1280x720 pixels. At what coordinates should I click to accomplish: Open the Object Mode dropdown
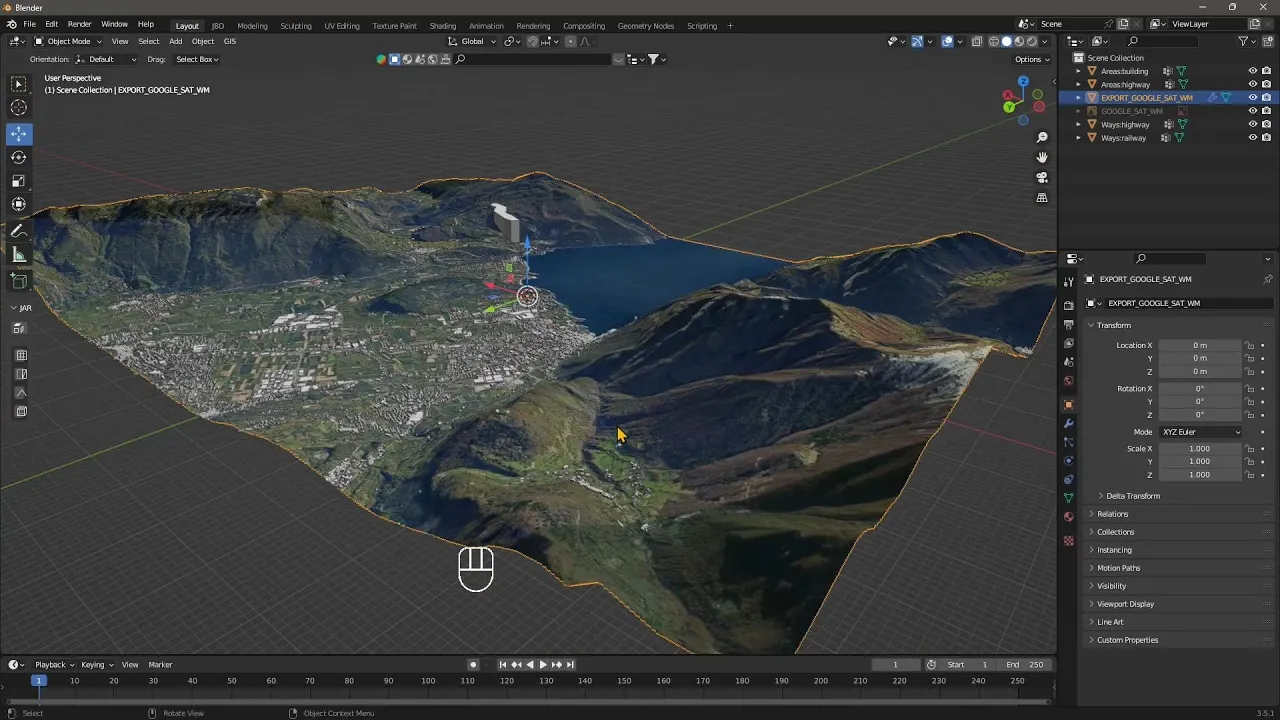68,41
